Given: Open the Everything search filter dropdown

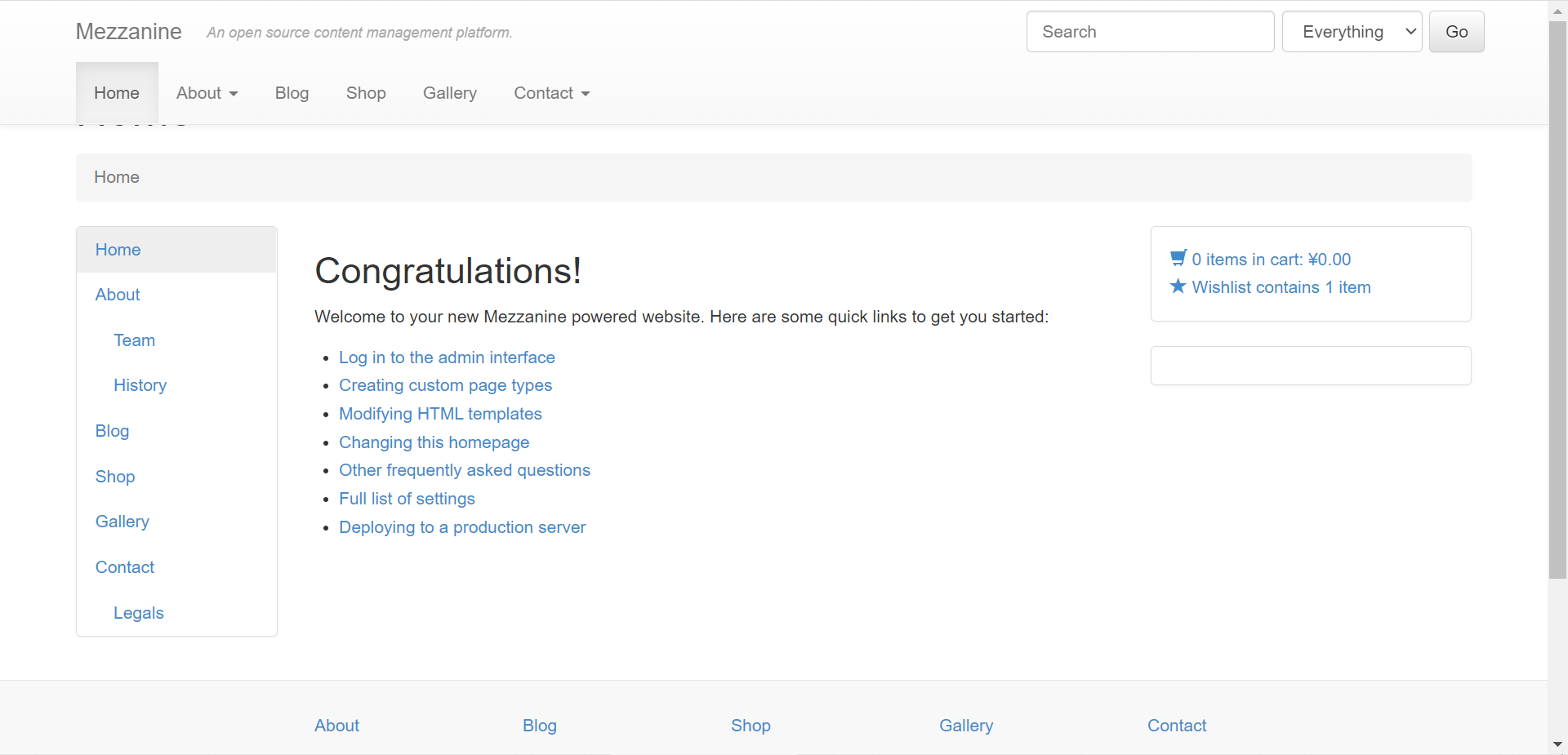Looking at the screenshot, I should point(1352,32).
